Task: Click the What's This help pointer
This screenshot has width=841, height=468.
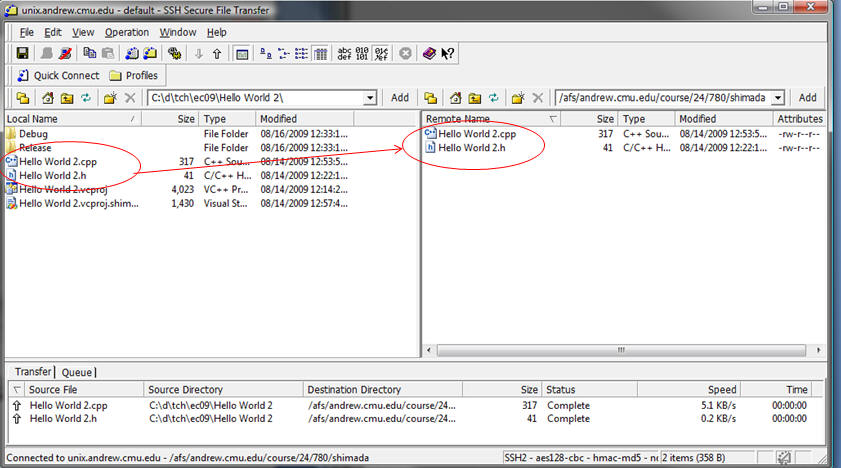Action: 447,53
